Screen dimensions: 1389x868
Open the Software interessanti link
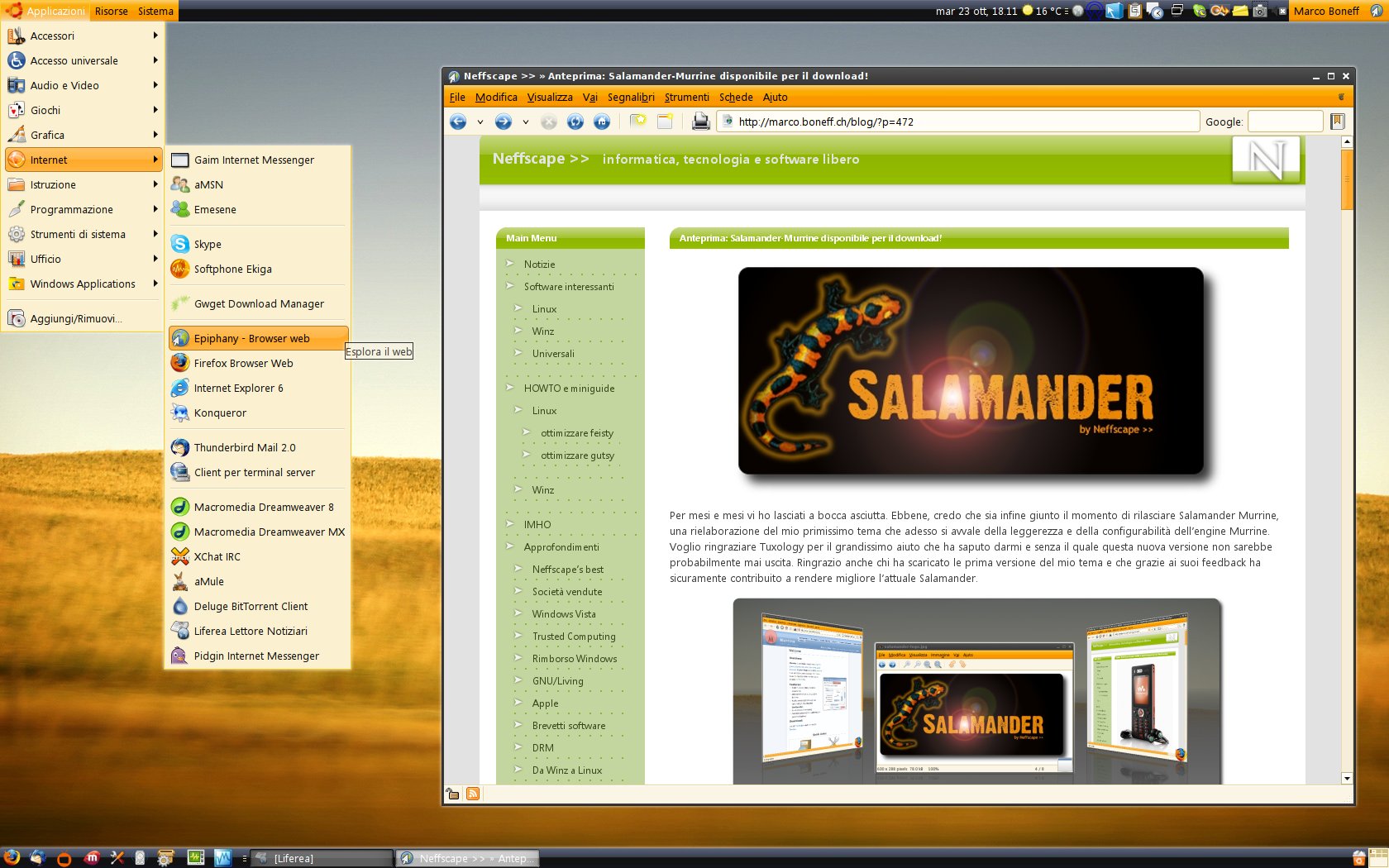click(x=569, y=287)
